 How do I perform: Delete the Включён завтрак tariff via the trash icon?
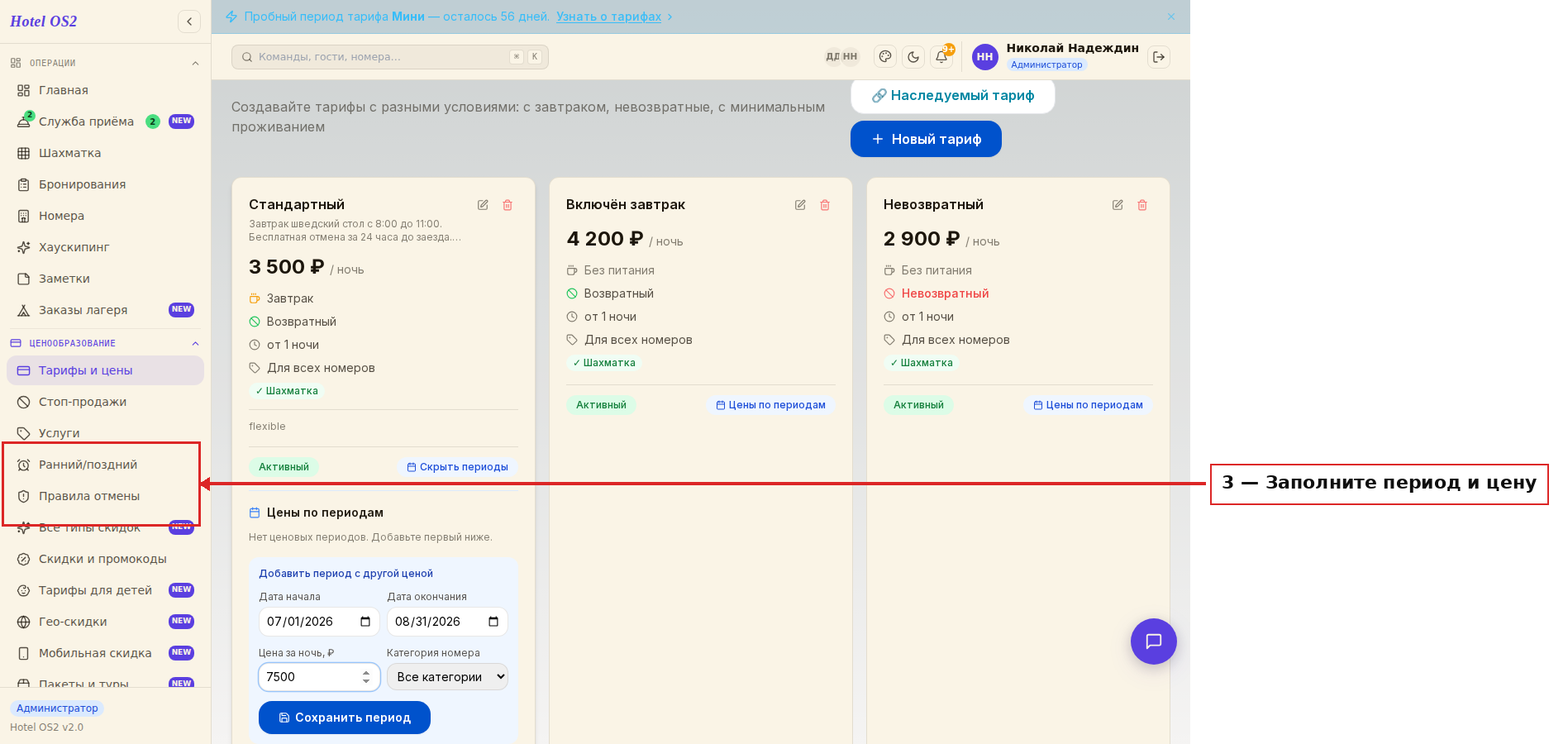[x=825, y=205]
